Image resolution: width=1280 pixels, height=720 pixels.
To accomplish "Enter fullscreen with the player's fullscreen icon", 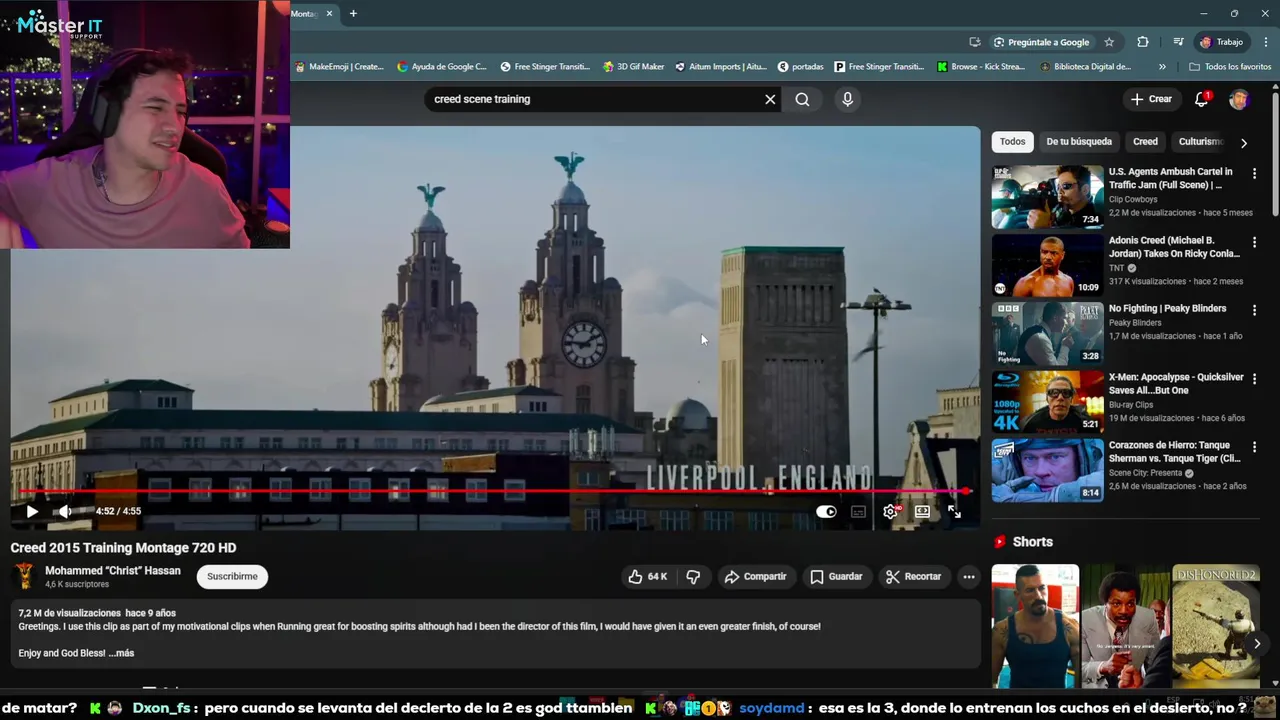I will click(x=954, y=511).
